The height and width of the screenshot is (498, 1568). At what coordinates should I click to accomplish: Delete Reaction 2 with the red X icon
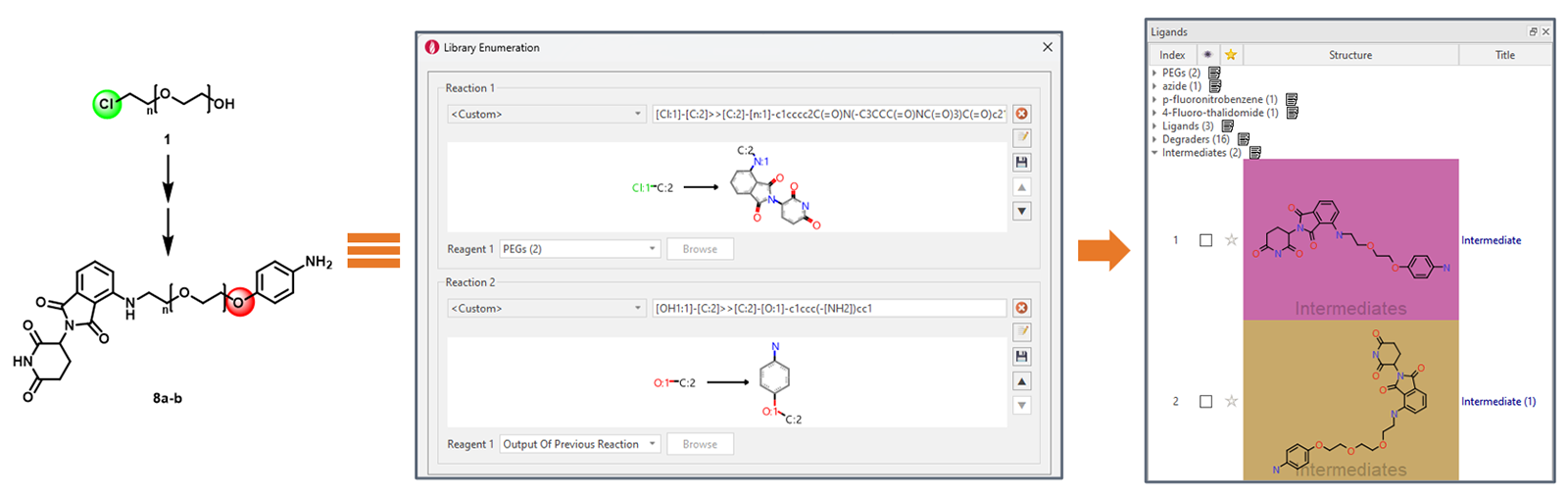[1021, 308]
